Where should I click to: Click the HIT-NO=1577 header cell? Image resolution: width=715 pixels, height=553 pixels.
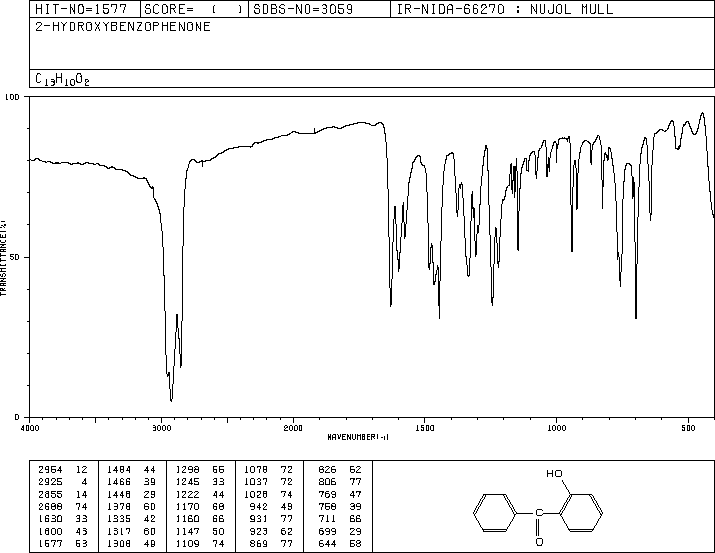(85, 9)
